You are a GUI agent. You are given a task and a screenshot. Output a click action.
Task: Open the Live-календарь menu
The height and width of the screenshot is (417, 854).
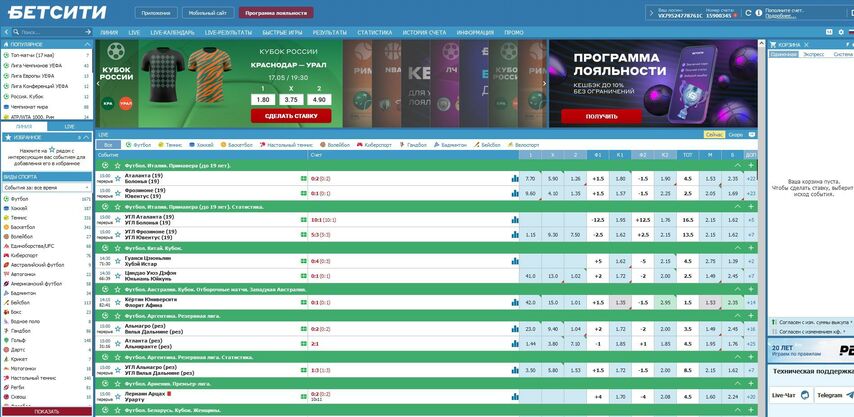[172, 33]
